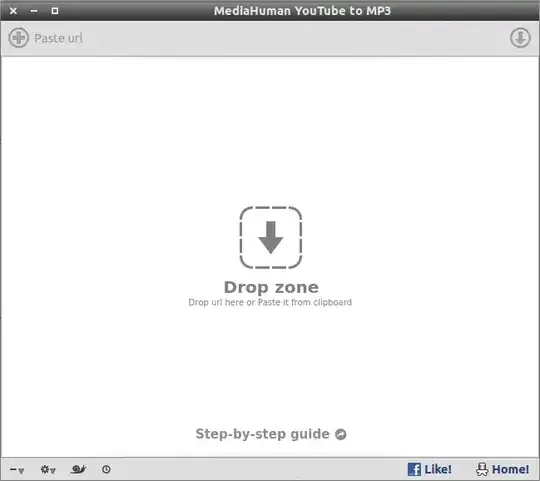The image size is (540, 481).
Task: Click the round arrow icon beside guide link
Action: (341, 435)
